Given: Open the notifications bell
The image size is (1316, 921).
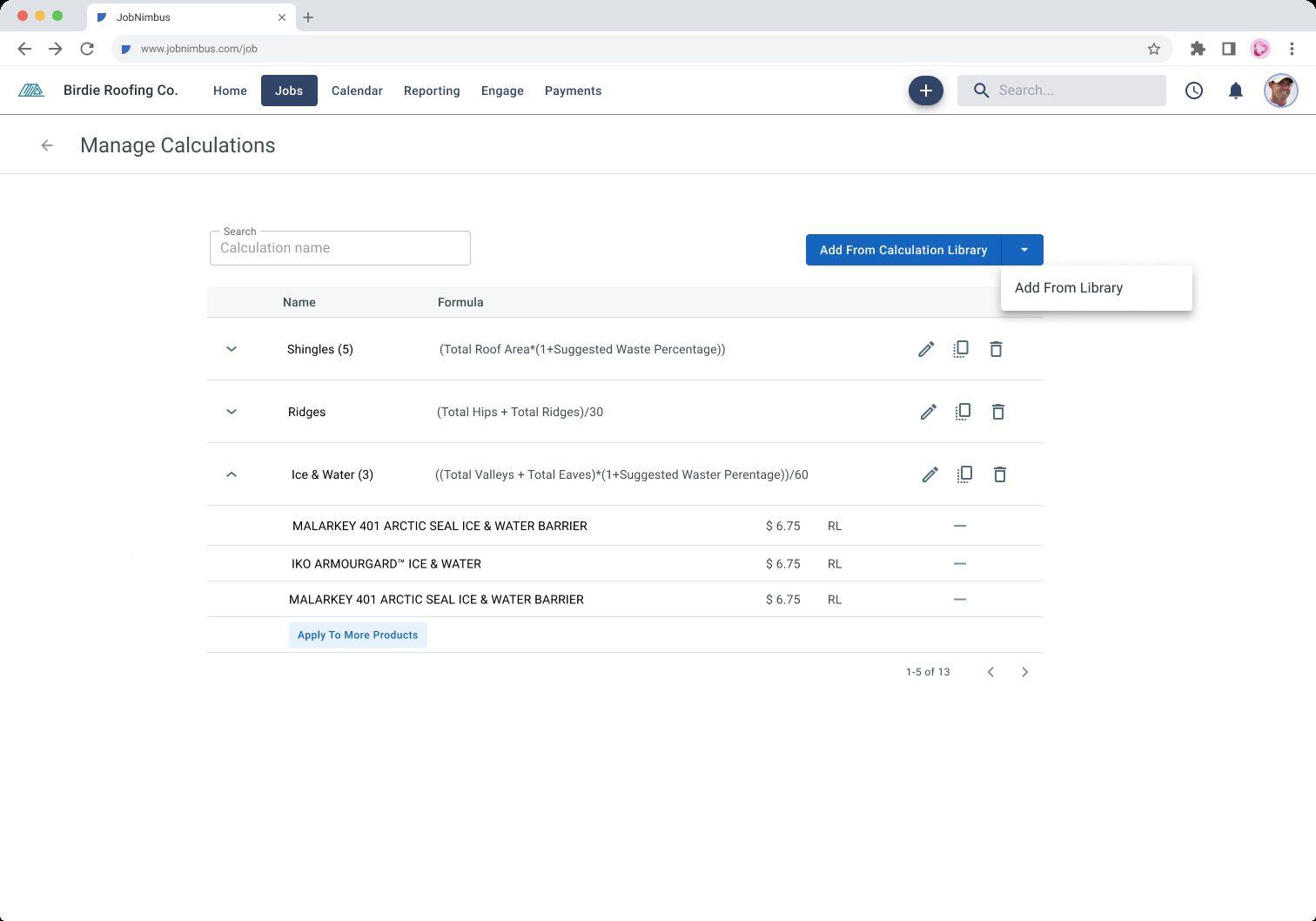Looking at the screenshot, I should [x=1236, y=91].
